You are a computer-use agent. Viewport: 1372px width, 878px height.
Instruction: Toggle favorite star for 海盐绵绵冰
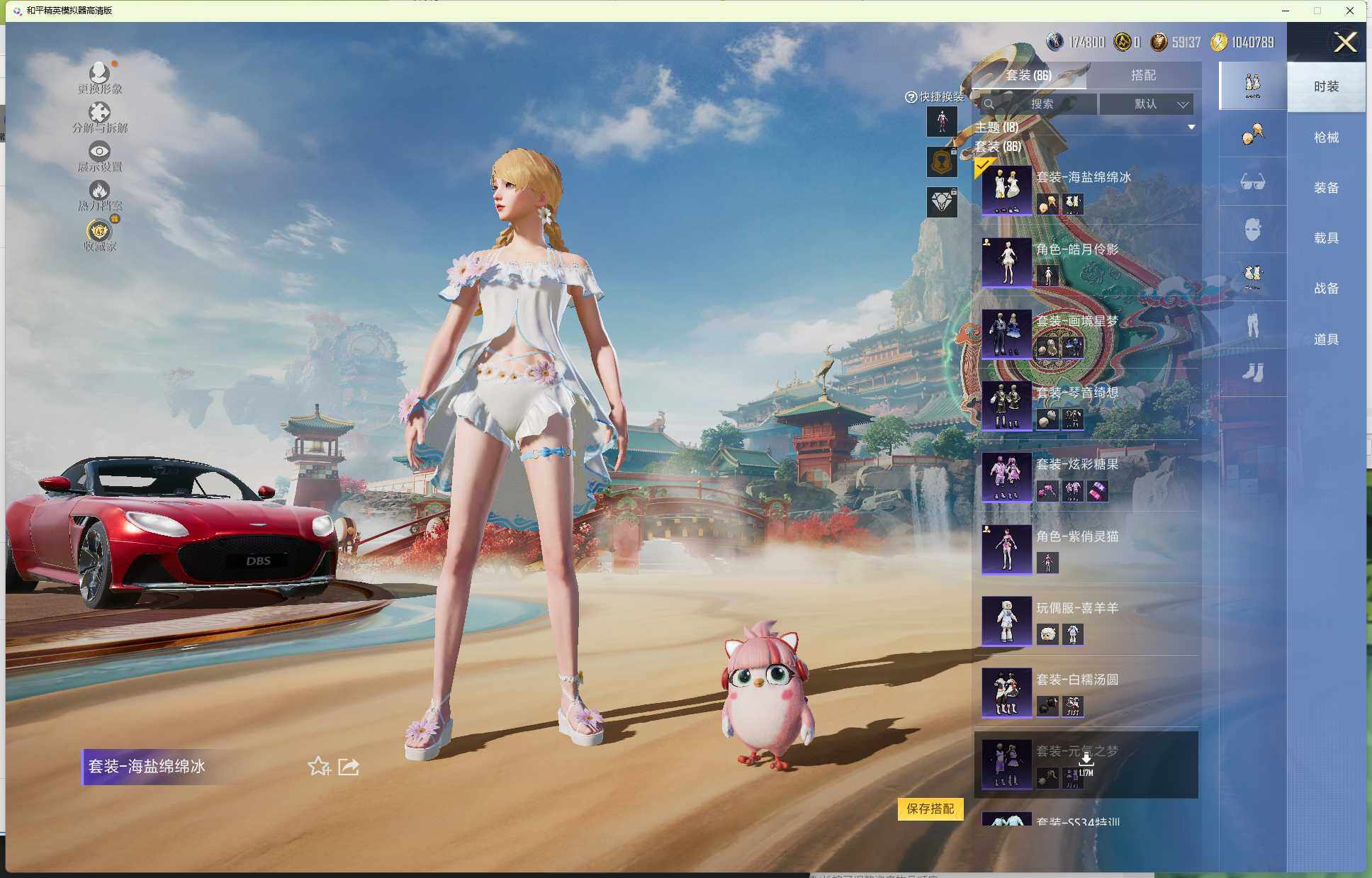[319, 766]
